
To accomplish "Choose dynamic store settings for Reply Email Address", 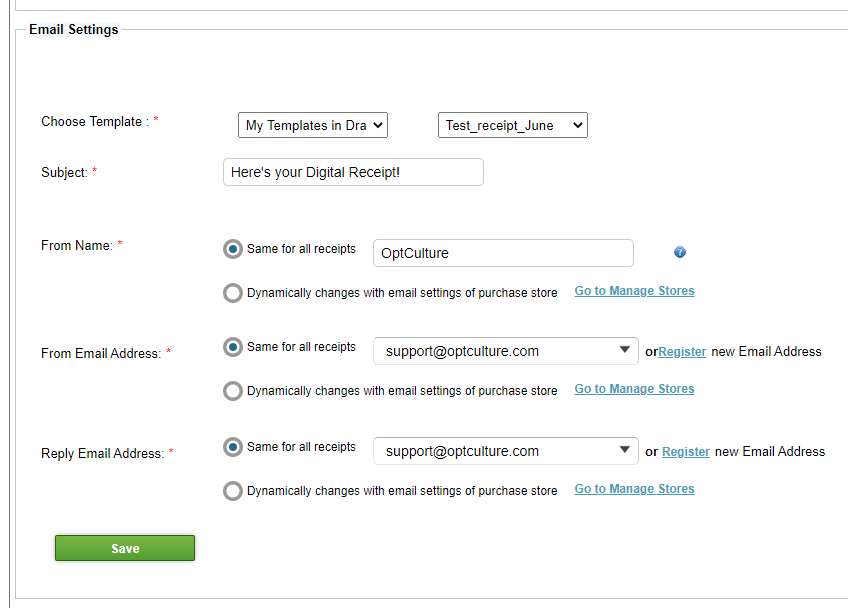I will (233, 491).
